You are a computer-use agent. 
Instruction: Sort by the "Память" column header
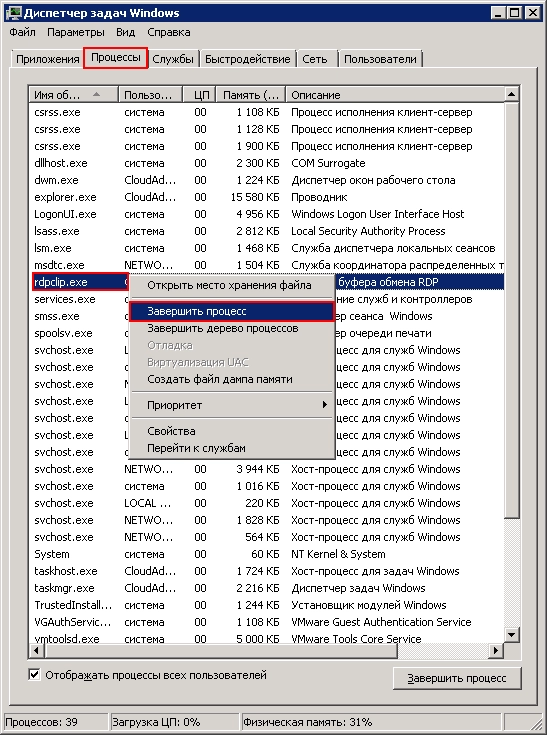point(250,95)
